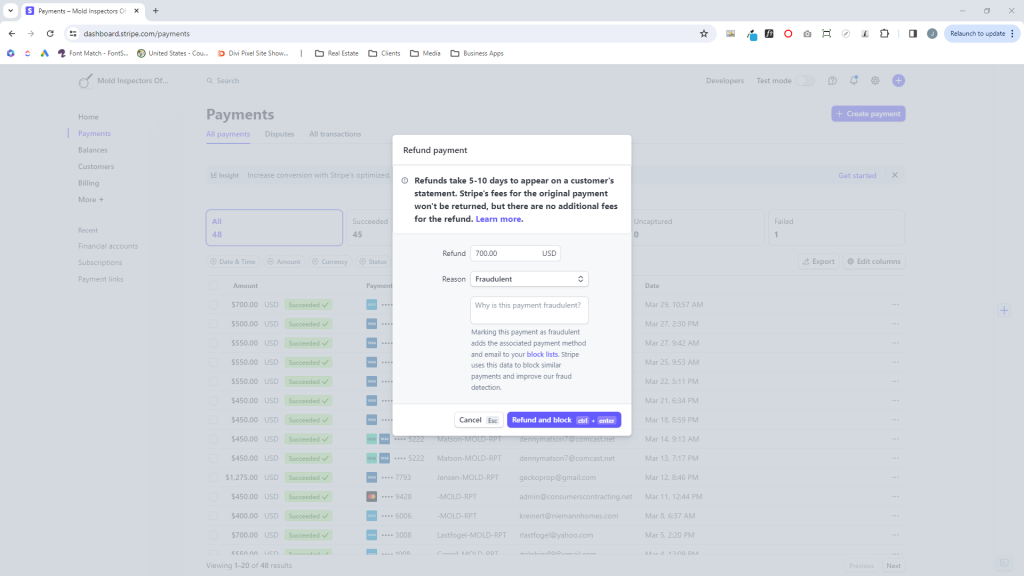Viewport: 1024px width, 576px height.
Task: Click Get started on the Insight banner
Action: [x=857, y=176]
